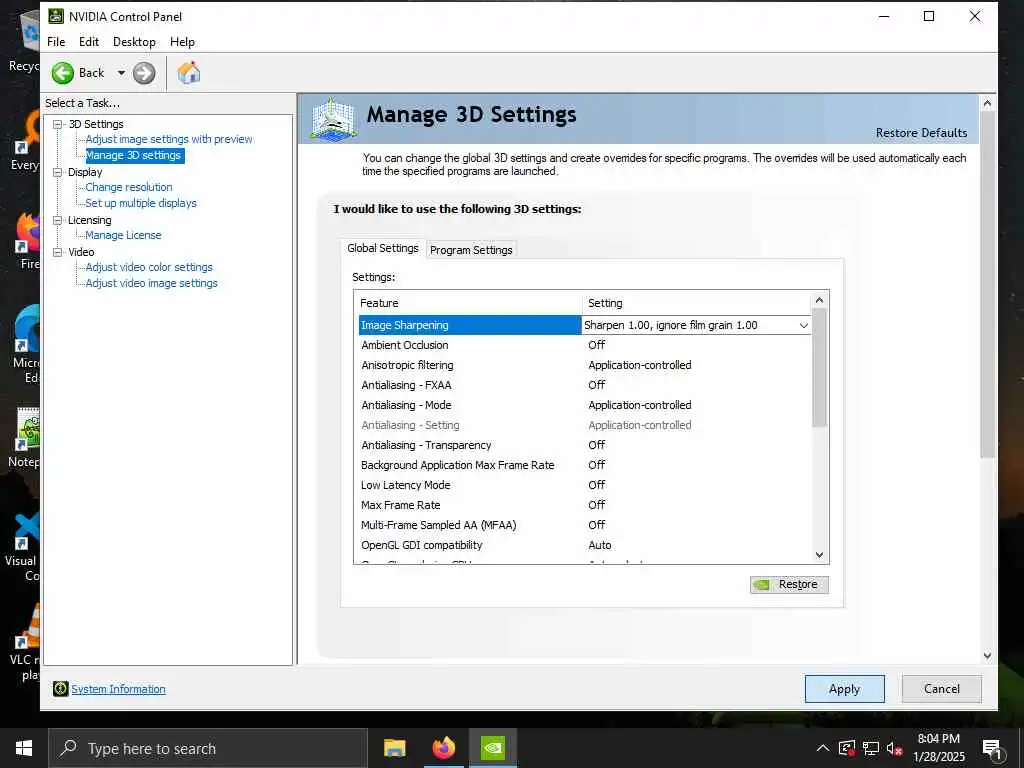
Task: Click the NVIDIA Control Panel title bar icon
Action: coord(56,16)
